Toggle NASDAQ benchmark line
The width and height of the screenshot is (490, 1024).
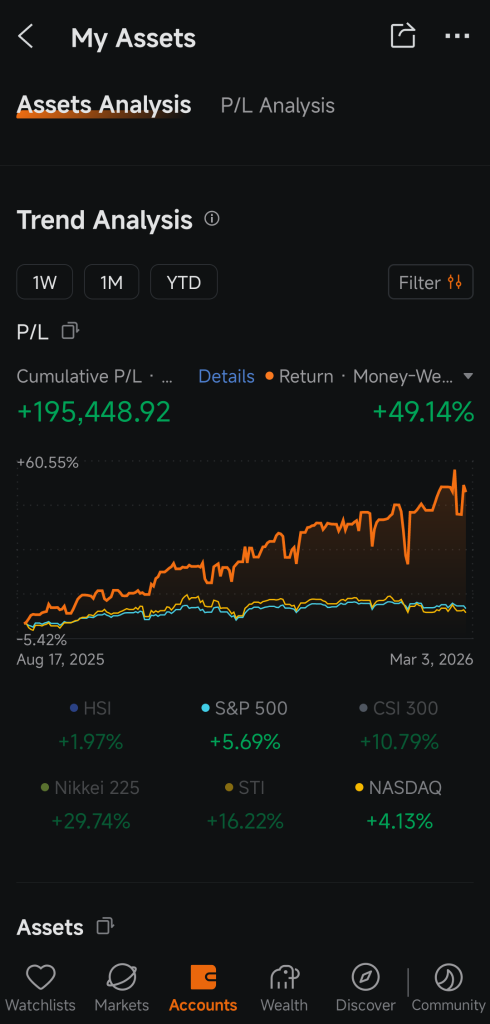399,788
